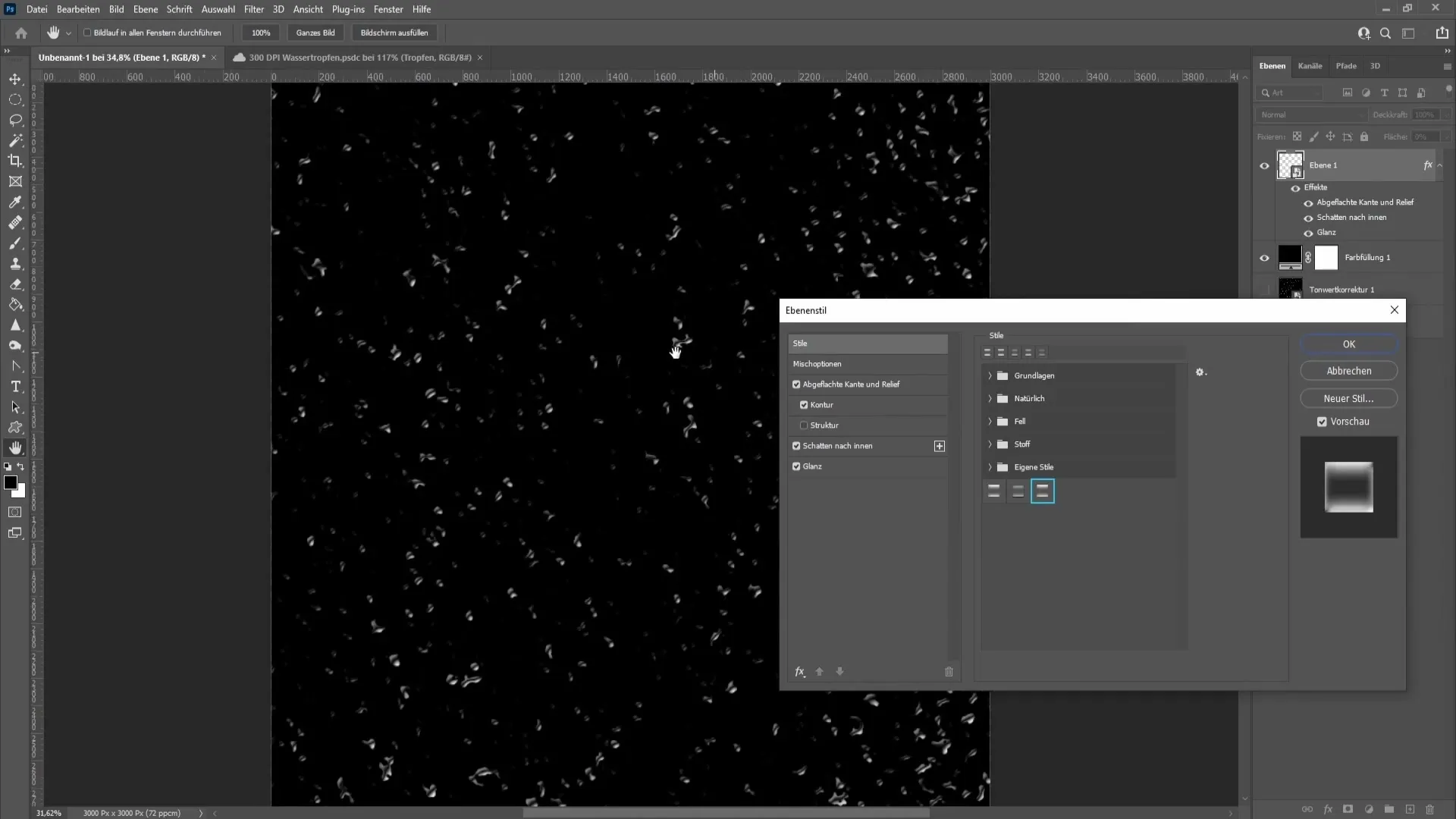Select the Move tool in toolbar
The width and height of the screenshot is (1456, 819).
tap(15, 78)
